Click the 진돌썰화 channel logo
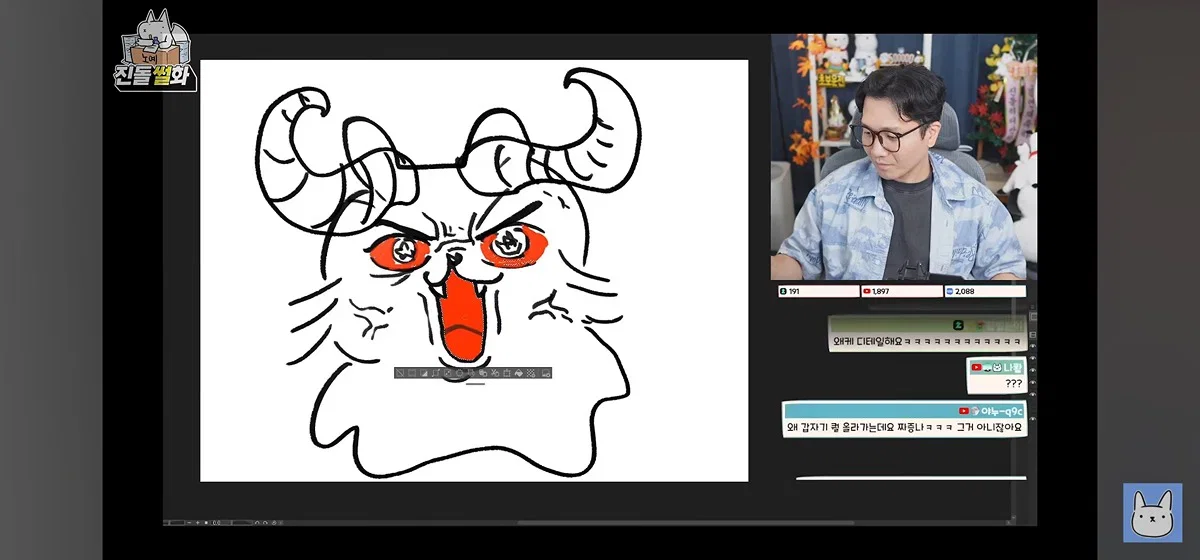Viewport: 1200px width, 560px height. coord(154,51)
